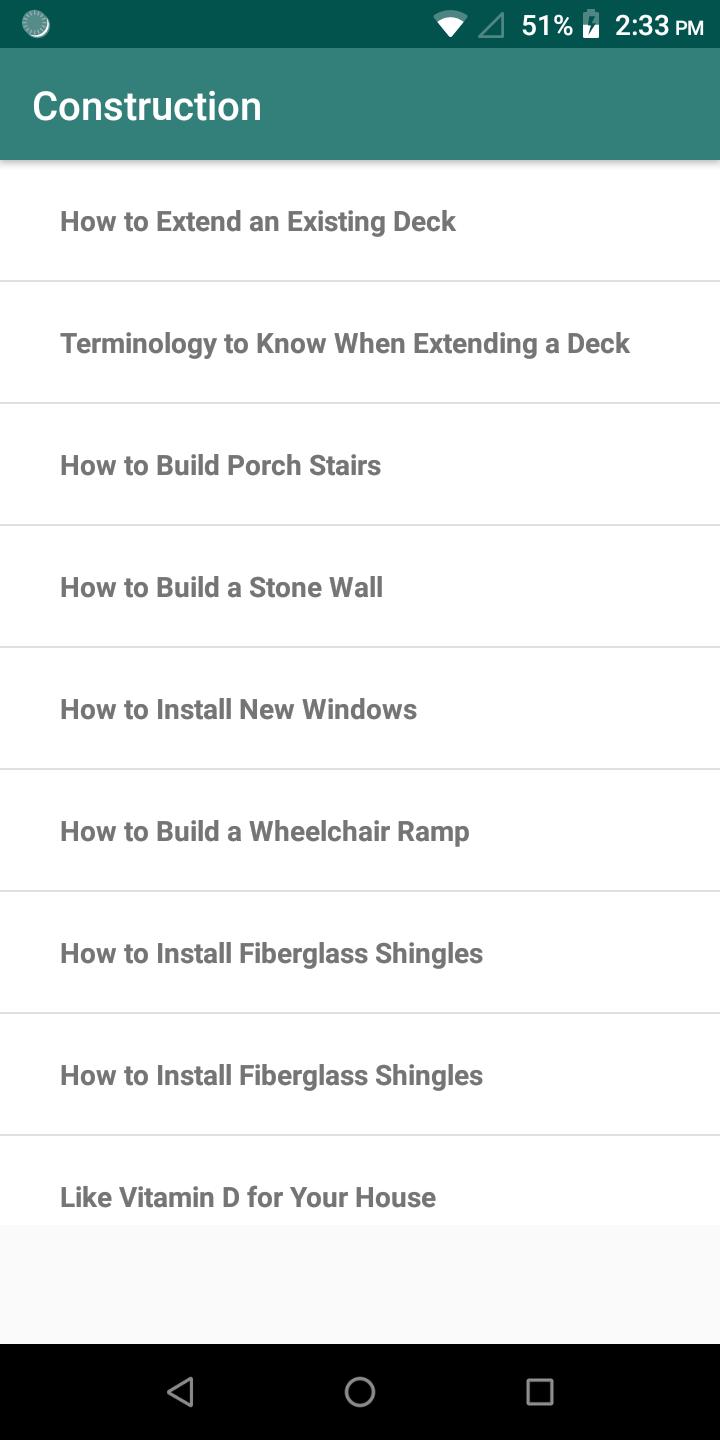The image size is (720, 1440).
Task: Tap the Wi-Fi status icon
Action: pos(450,24)
